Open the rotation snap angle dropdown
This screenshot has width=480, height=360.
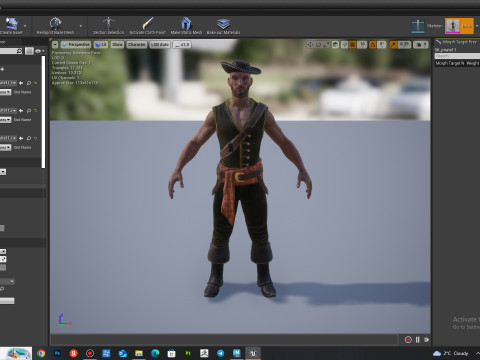coord(382,45)
